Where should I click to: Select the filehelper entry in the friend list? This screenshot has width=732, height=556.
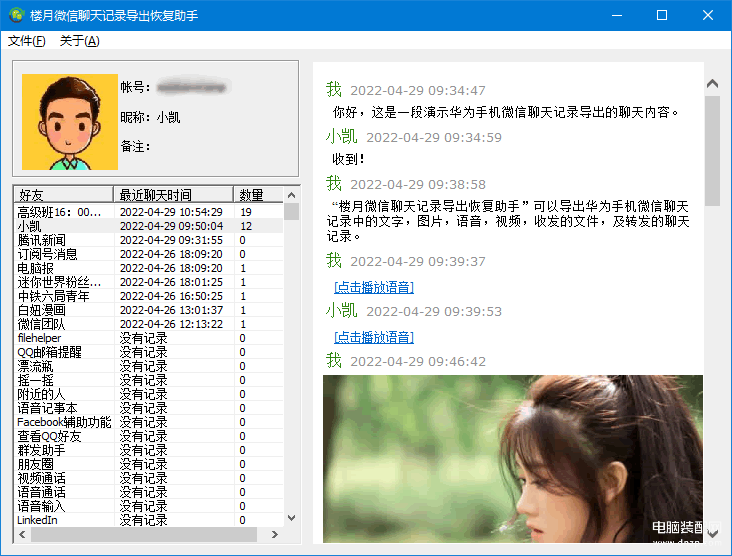tap(40, 338)
